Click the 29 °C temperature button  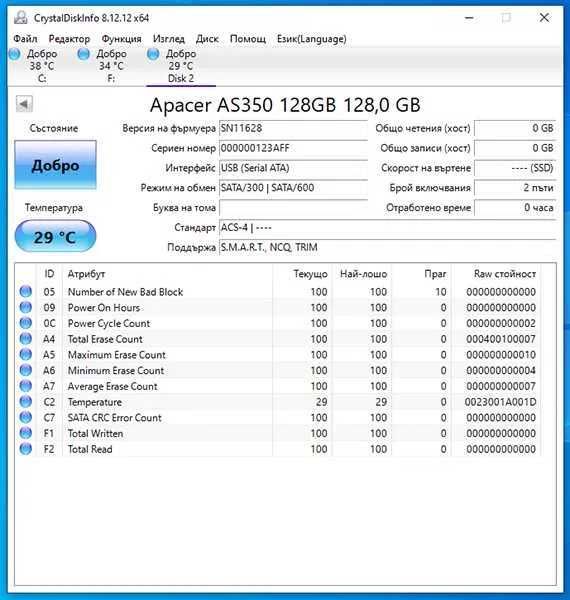55,236
